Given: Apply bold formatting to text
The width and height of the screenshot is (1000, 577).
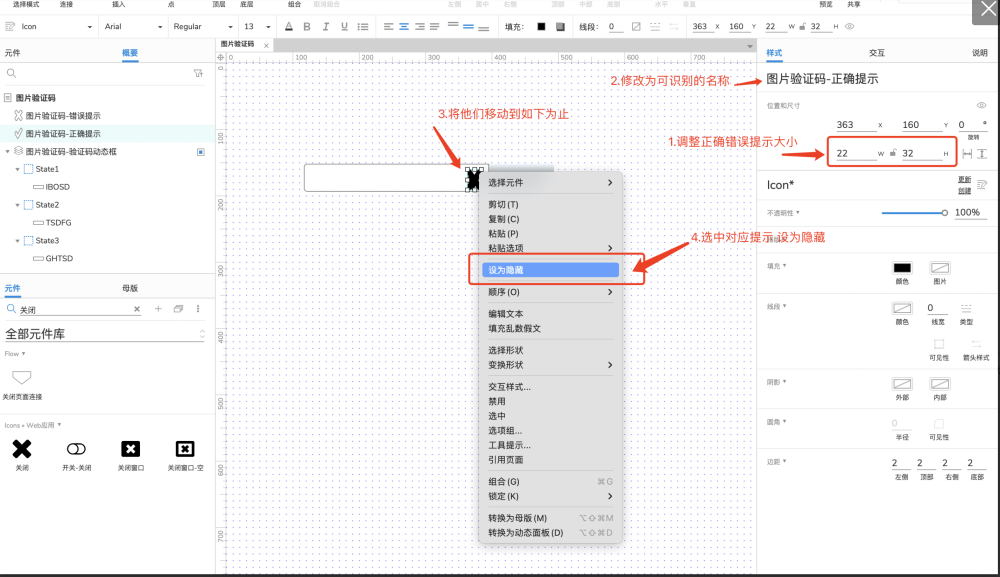Looking at the screenshot, I should click(307, 27).
